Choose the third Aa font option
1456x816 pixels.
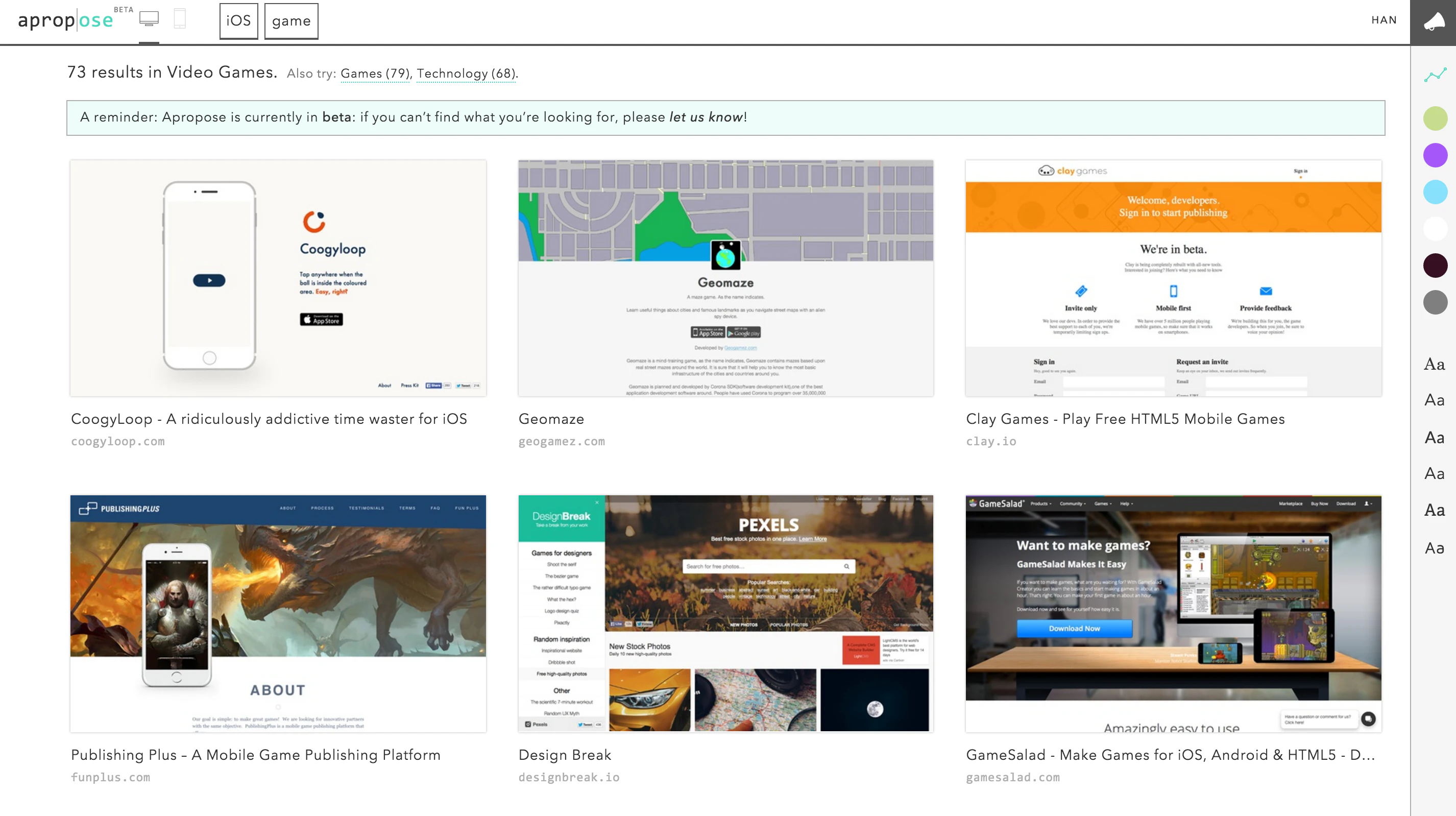[1435, 438]
